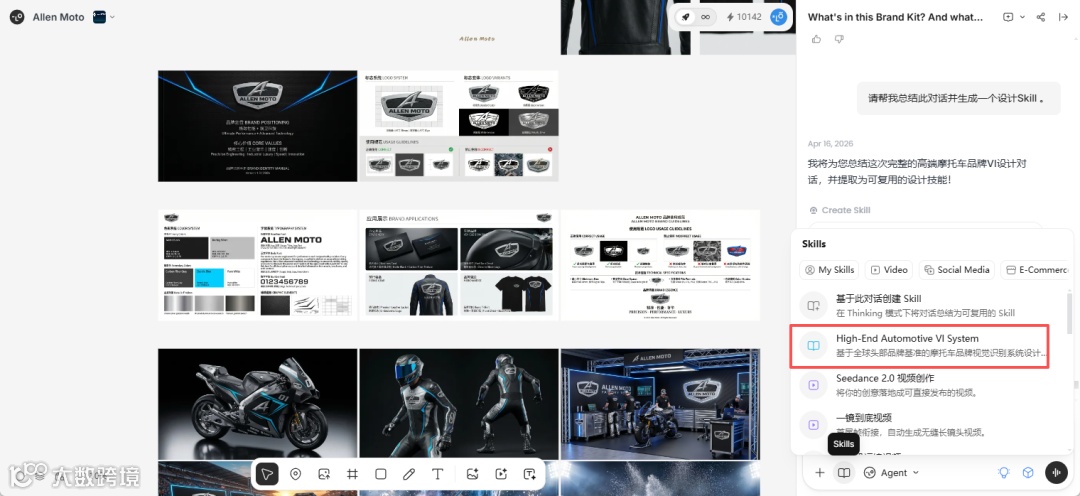Click the Allen Moto project title
This screenshot has height=496, width=1080.
pos(59,17)
